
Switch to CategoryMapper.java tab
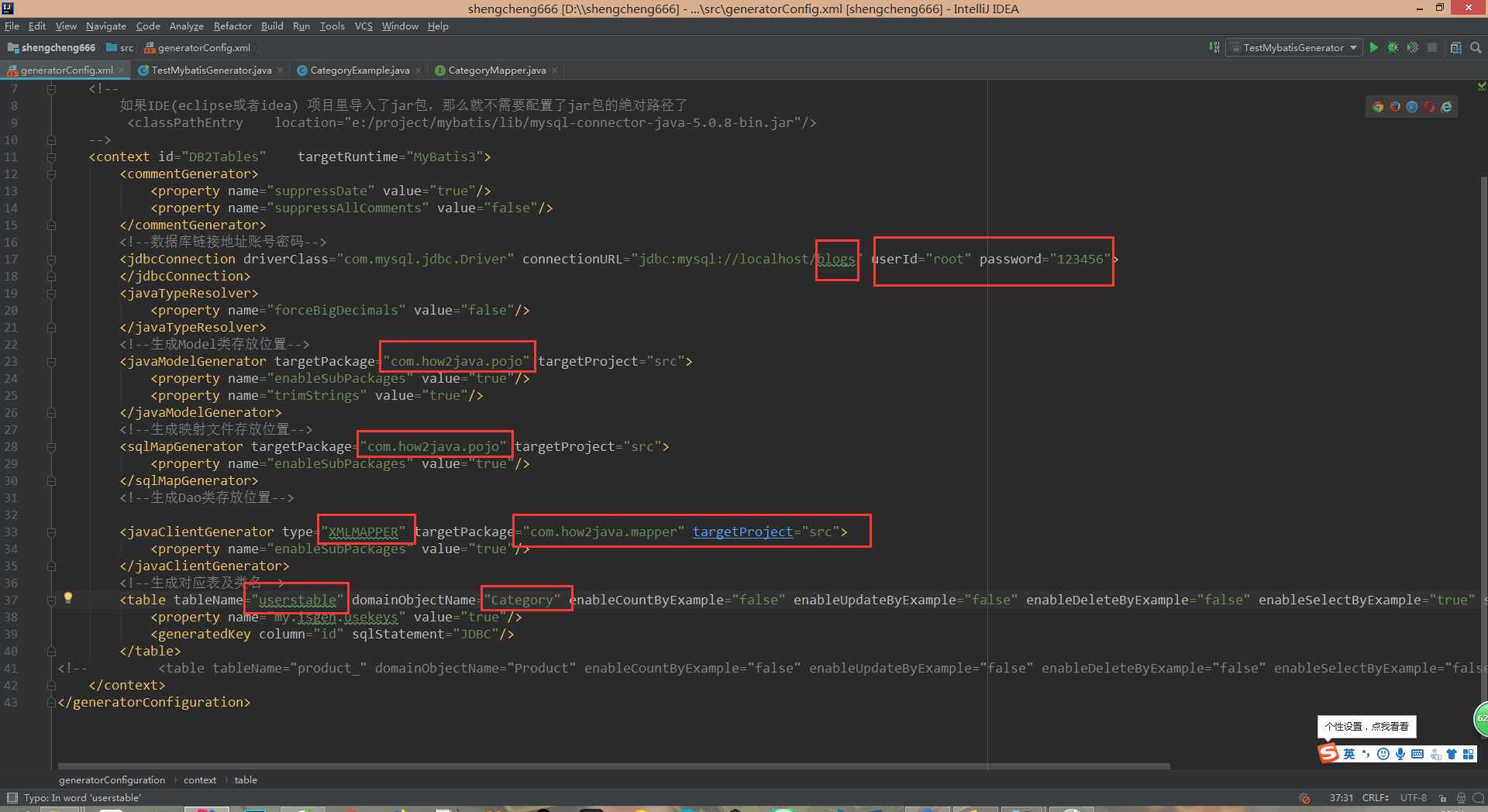pyautogui.click(x=497, y=70)
